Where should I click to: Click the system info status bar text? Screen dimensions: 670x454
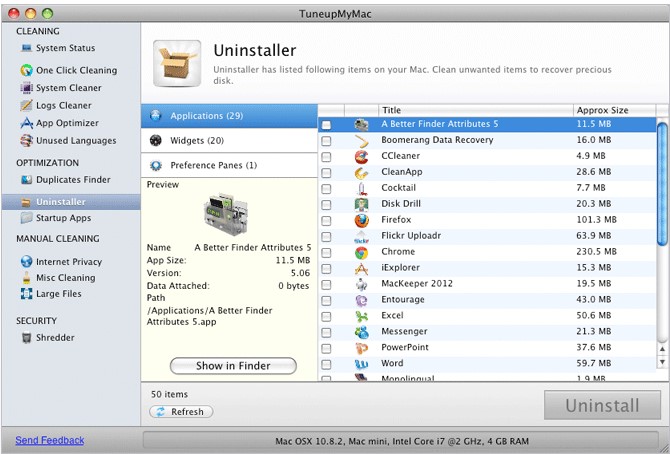tap(402, 441)
